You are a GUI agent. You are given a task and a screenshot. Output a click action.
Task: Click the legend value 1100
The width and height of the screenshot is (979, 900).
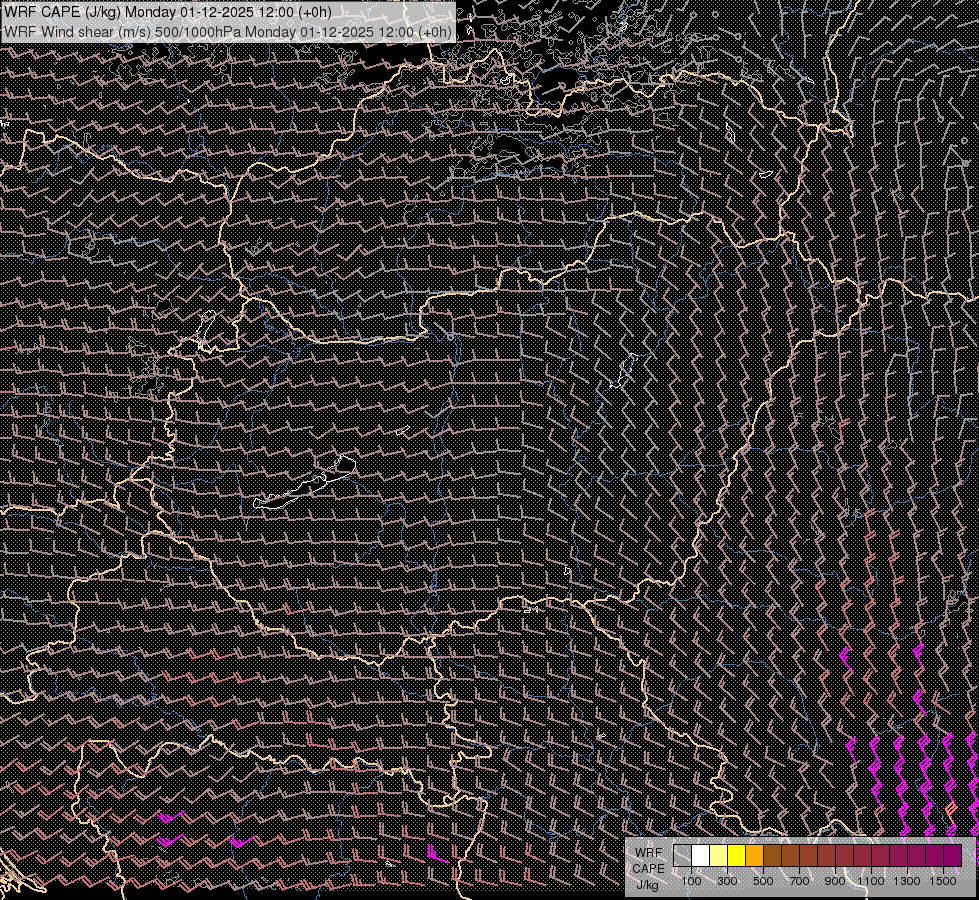pyautogui.click(x=870, y=881)
